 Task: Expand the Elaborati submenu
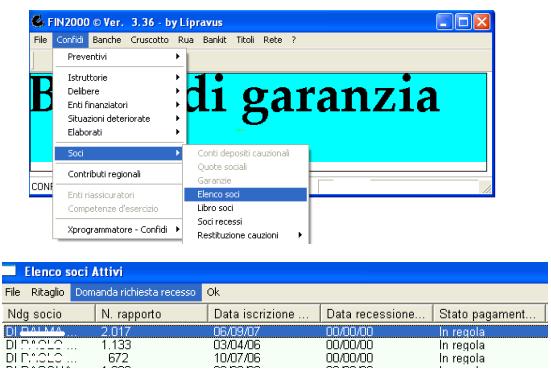[x=118, y=132]
